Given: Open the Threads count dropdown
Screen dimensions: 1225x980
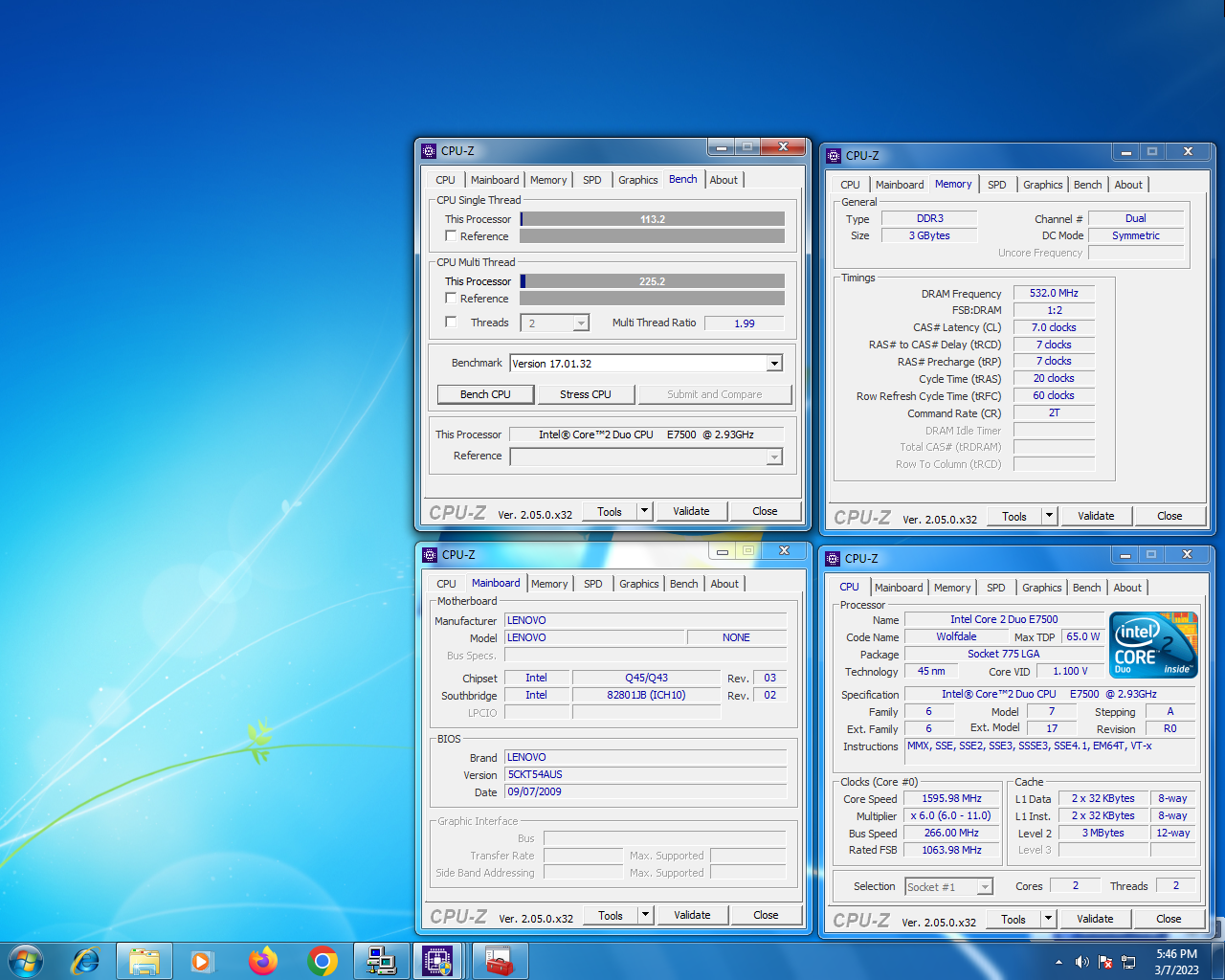Looking at the screenshot, I should (x=580, y=323).
